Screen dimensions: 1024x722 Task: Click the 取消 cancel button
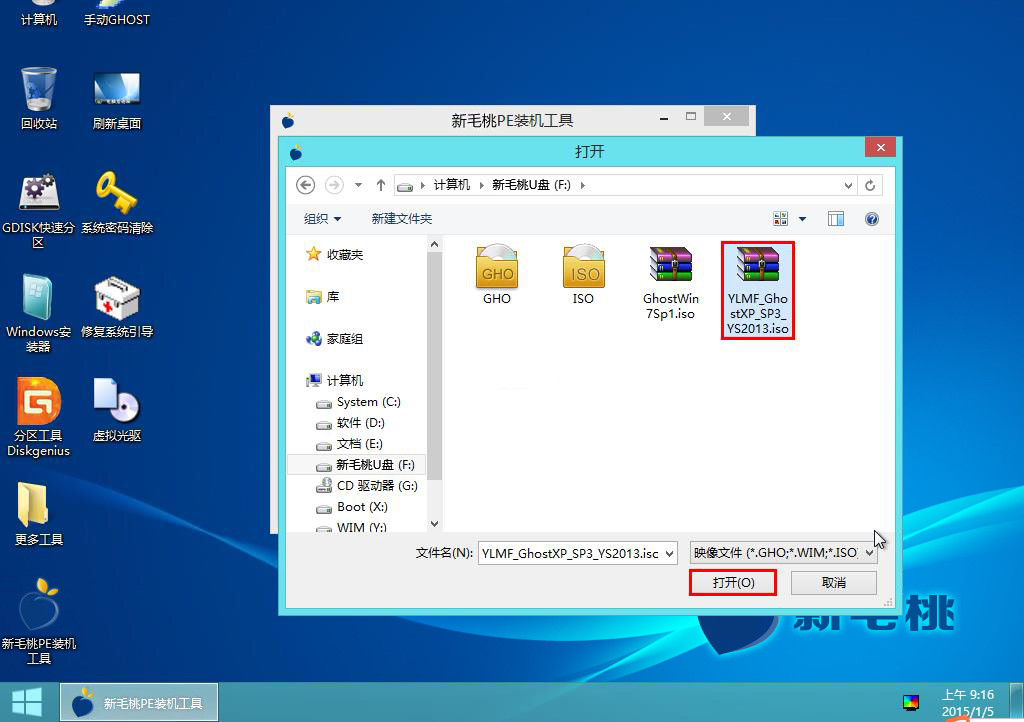point(833,582)
